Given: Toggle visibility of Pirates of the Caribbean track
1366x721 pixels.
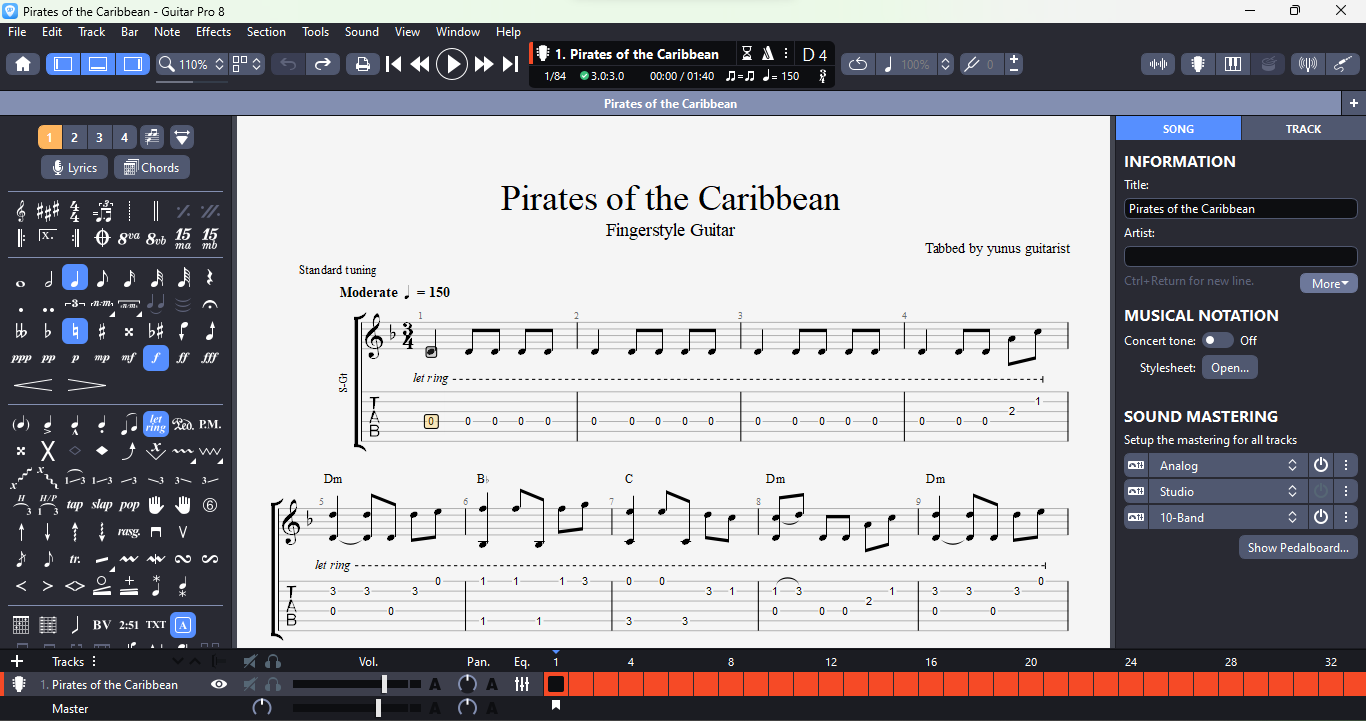Looking at the screenshot, I should pyautogui.click(x=219, y=685).
